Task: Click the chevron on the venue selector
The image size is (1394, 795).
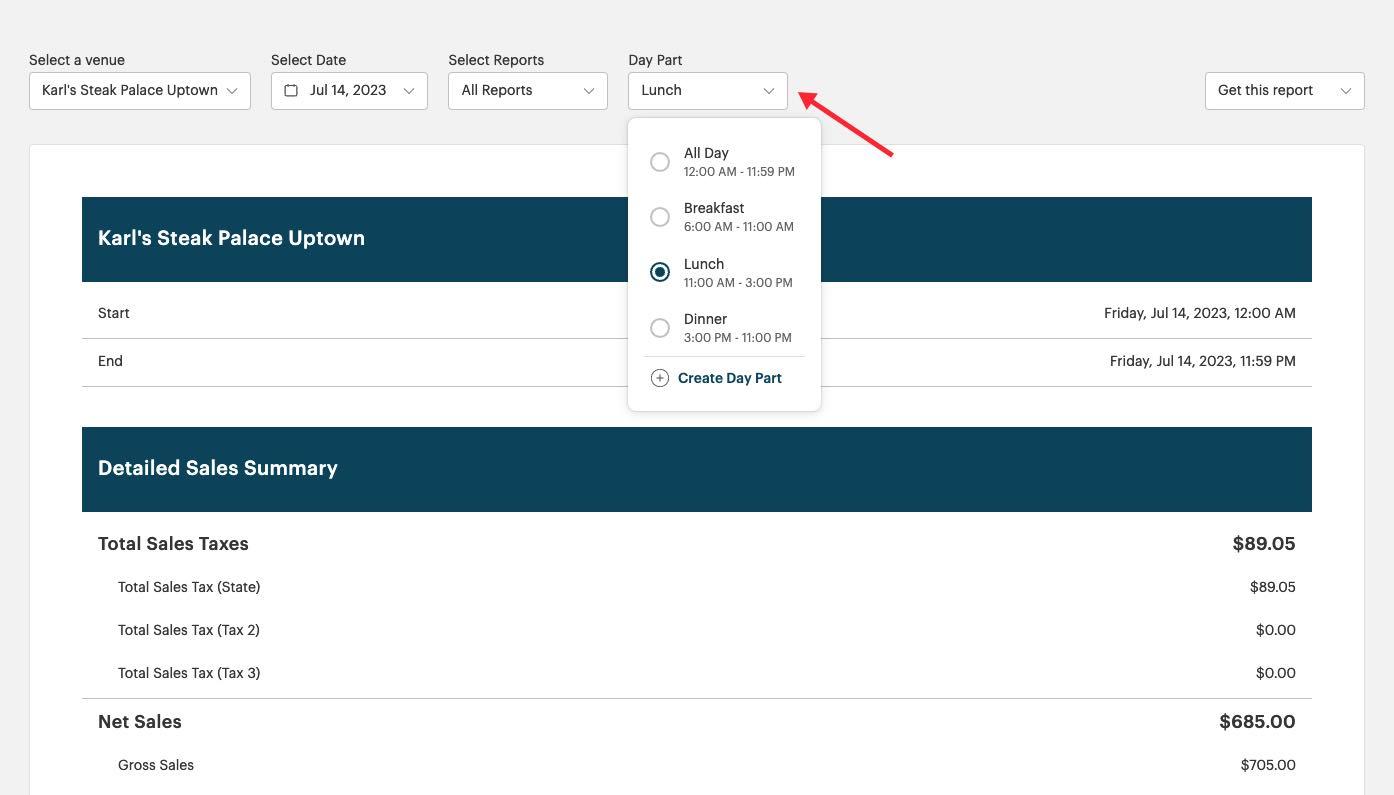Action: click(x=232, y=90)
